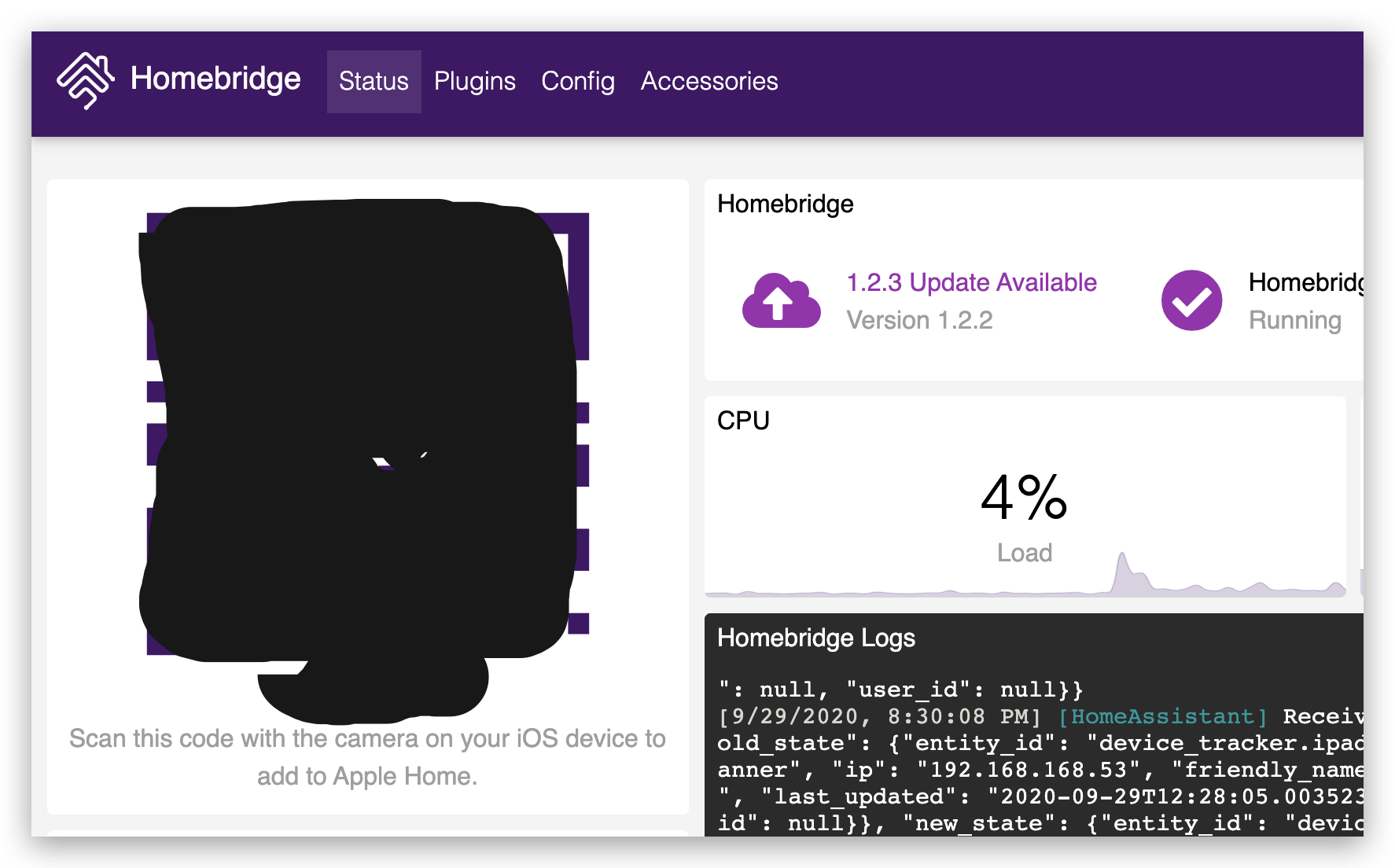This screenshot has height=868, width=1395.
Task: Click the [HomeAssistant] log tag
Action: coord(1162,716)
